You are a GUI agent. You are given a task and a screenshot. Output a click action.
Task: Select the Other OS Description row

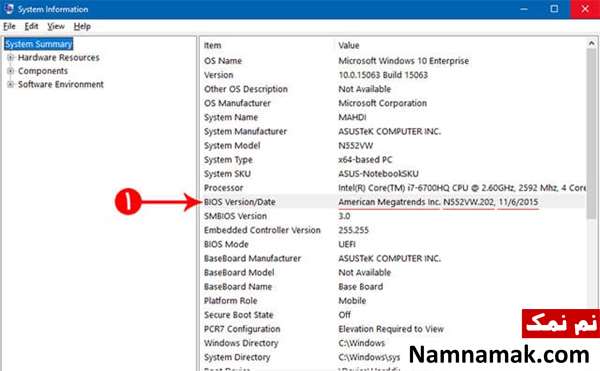click(x=393, y=89)
